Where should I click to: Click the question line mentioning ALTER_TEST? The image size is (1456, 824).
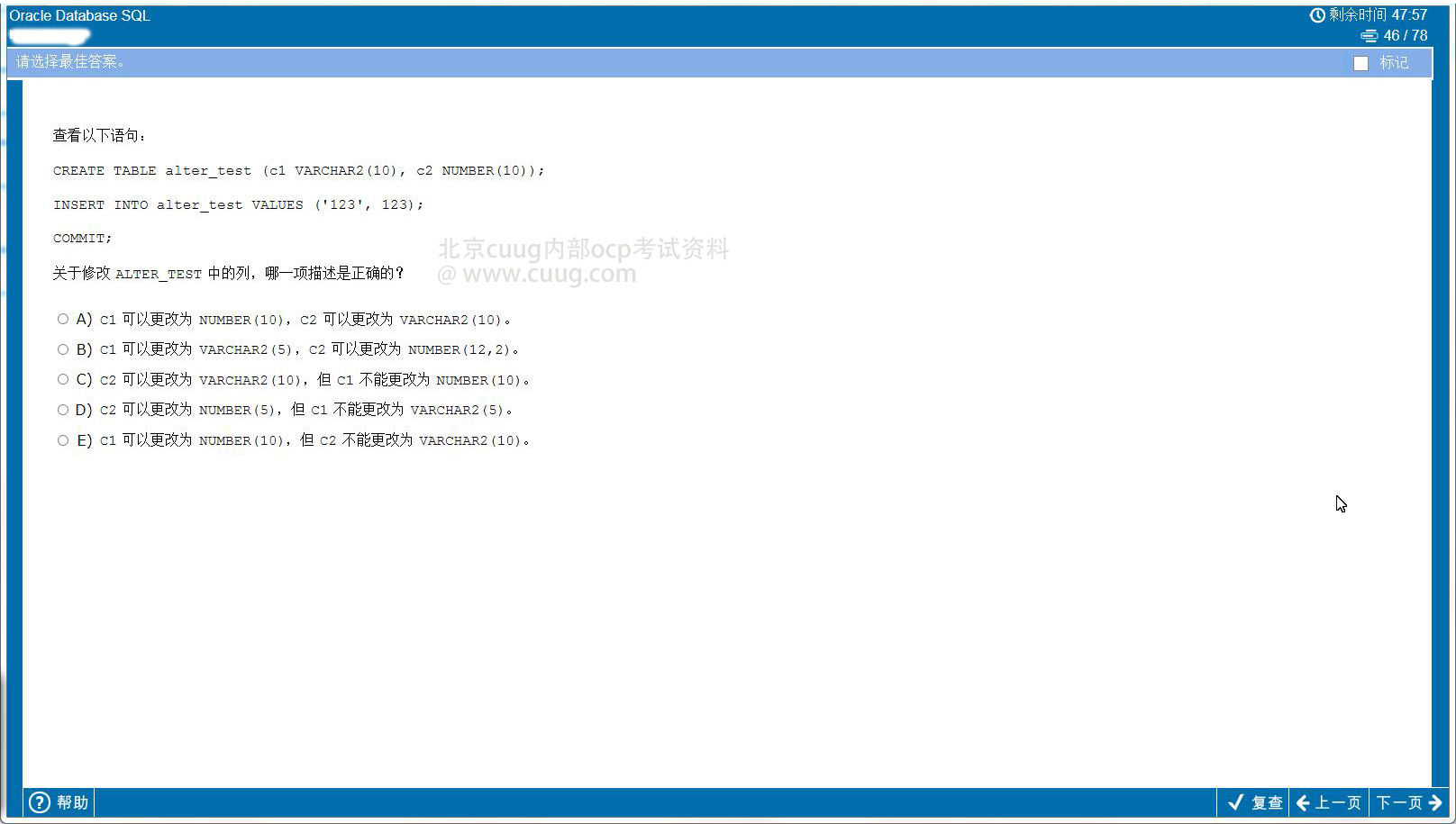[229, 273]
